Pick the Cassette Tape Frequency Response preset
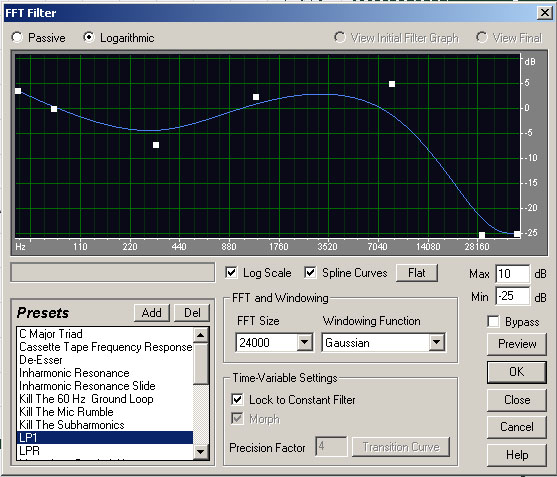Image resolution: width=557 pixels, height=477 pixels. pyautogui.click(x=105, y=347)
